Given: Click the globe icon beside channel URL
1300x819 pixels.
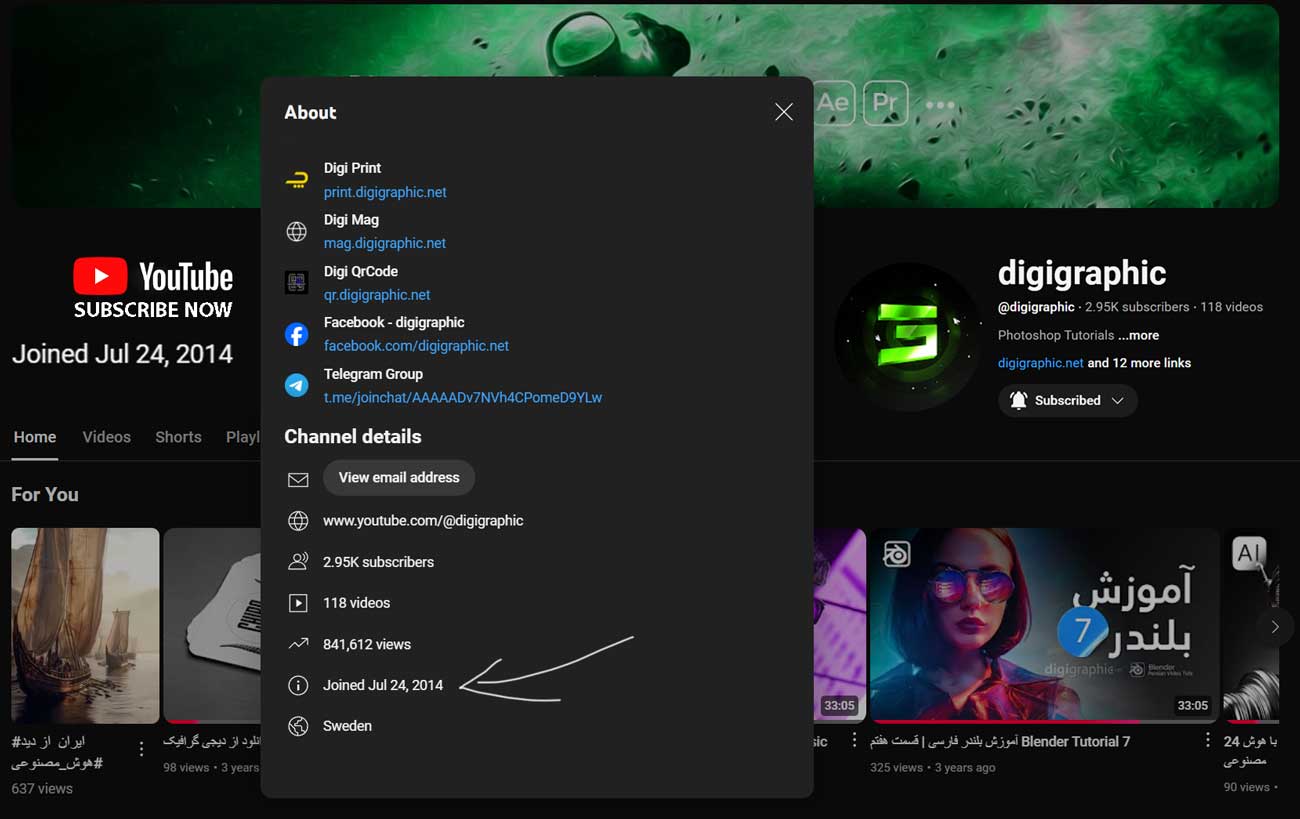Looking at the screenshot, I should (298, 521).
